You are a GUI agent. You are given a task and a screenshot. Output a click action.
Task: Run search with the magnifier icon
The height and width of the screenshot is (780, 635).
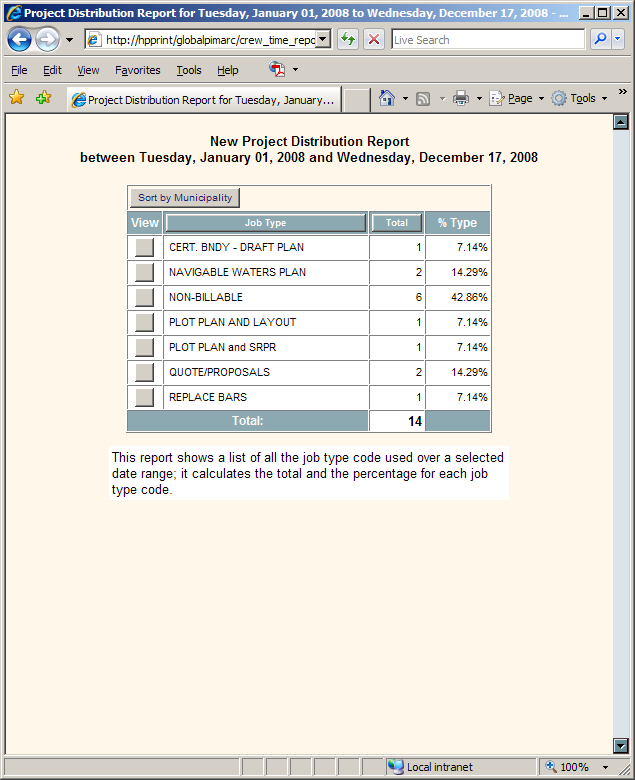(x=600, y=39)
